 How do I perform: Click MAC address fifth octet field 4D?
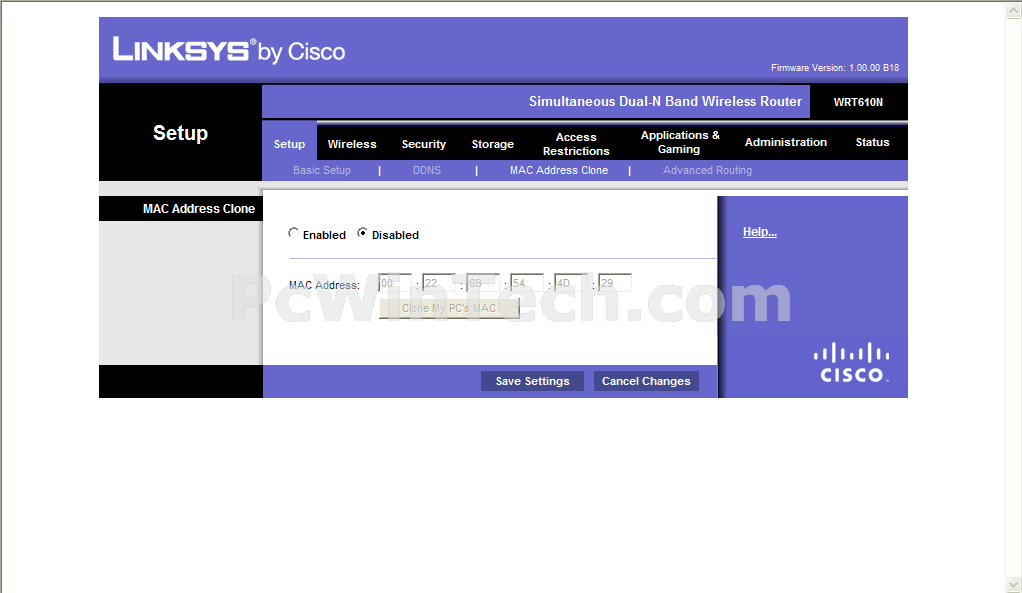click(571, 283)
